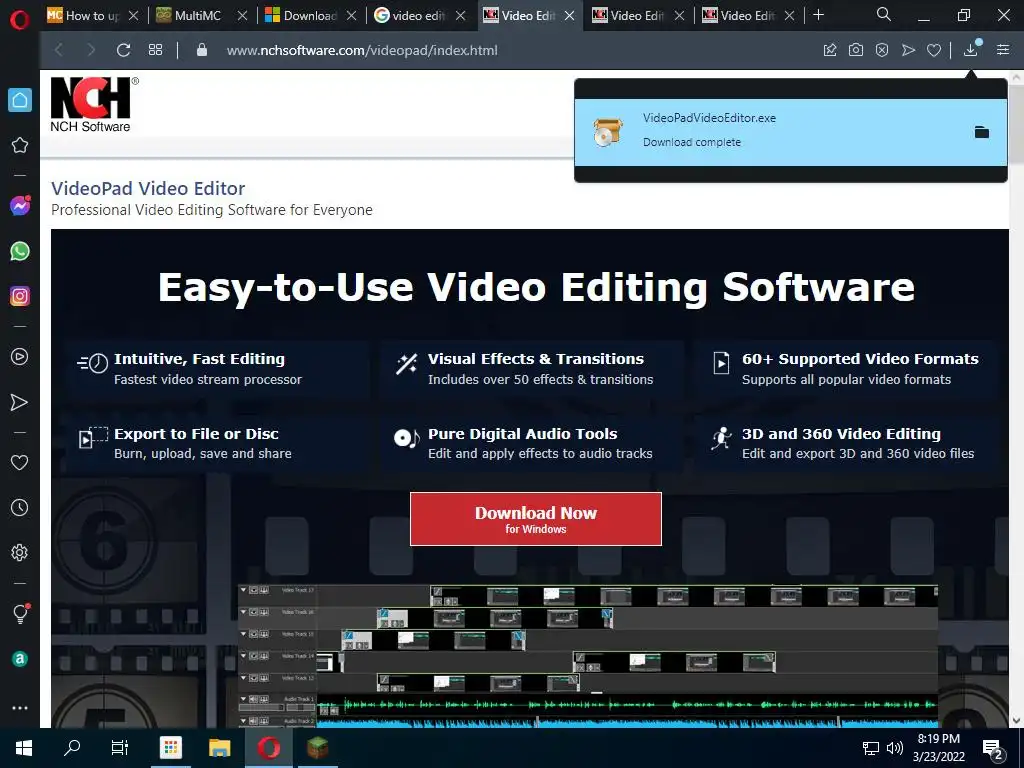
Task: Open Instagram in the sidebar
Action: [x=20, y=296]
